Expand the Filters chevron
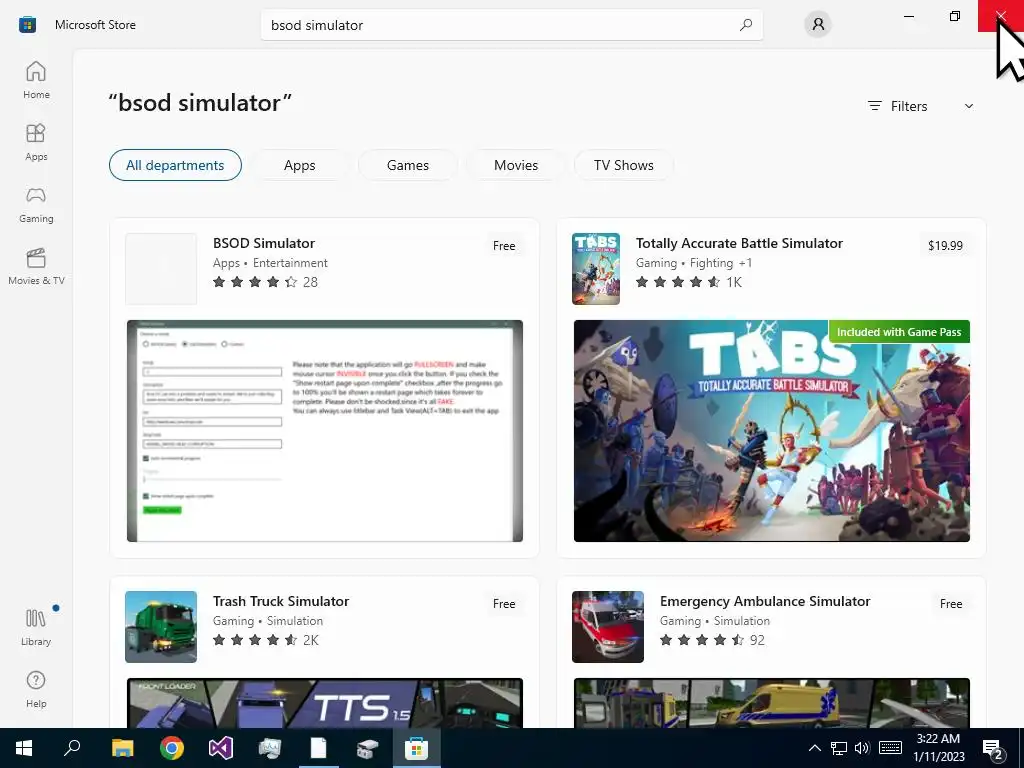This screenshot has height=768, width=1024. [x=969, y=106]
